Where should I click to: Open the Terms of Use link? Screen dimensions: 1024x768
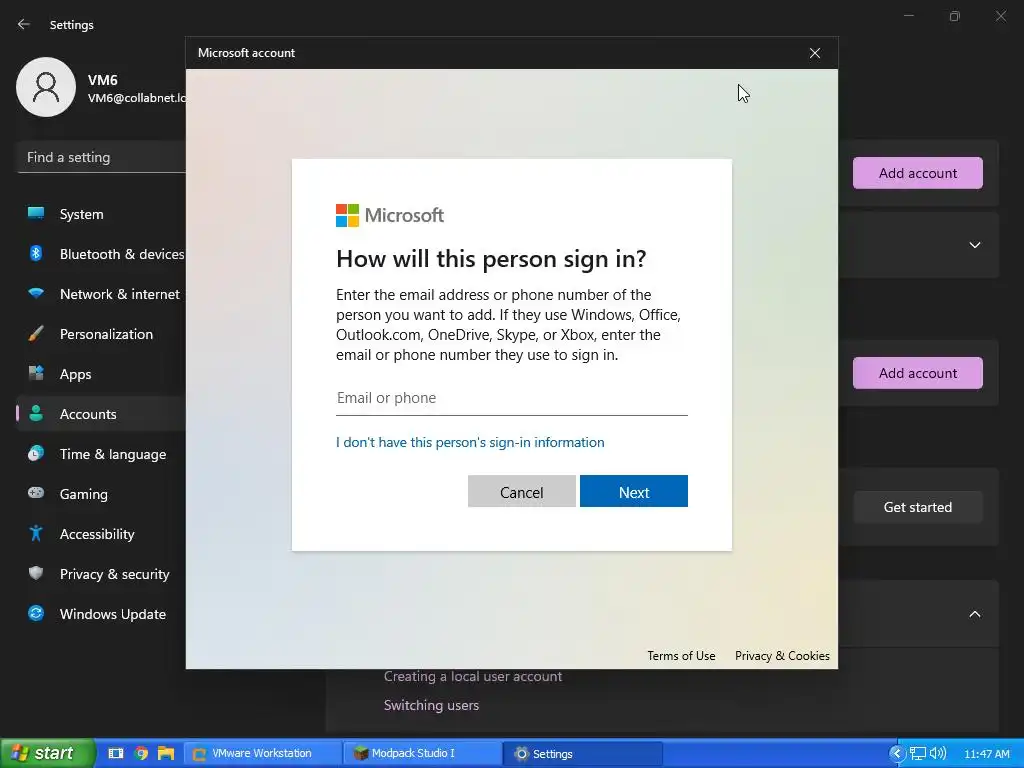681,656
